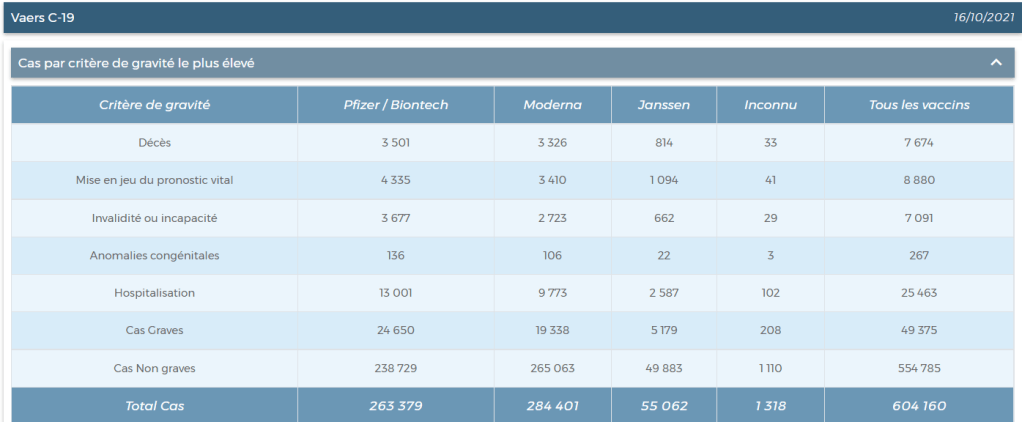Select the Moderna column header
This screenshot has height=422, width=1022.
click(x=552, y=105)
